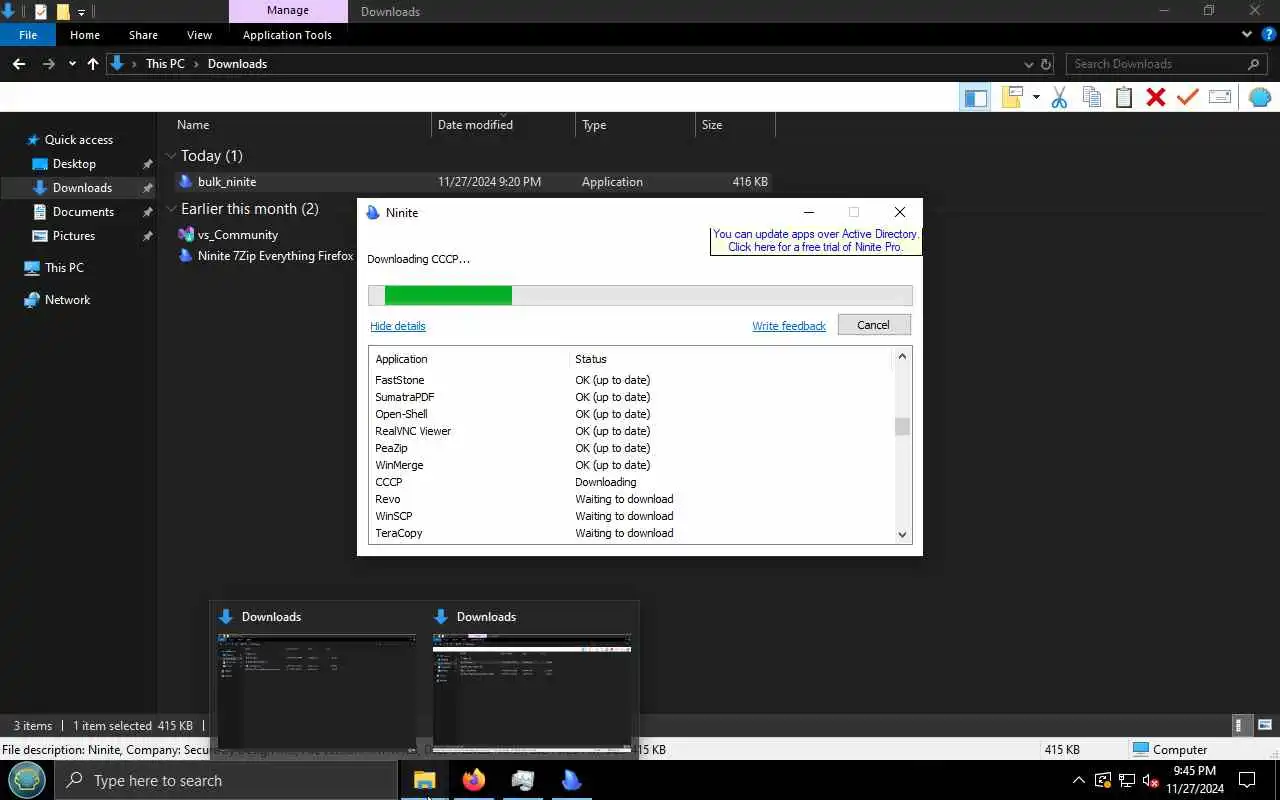
Task: Open recent locations dropdown chevron
Action: 72,64
